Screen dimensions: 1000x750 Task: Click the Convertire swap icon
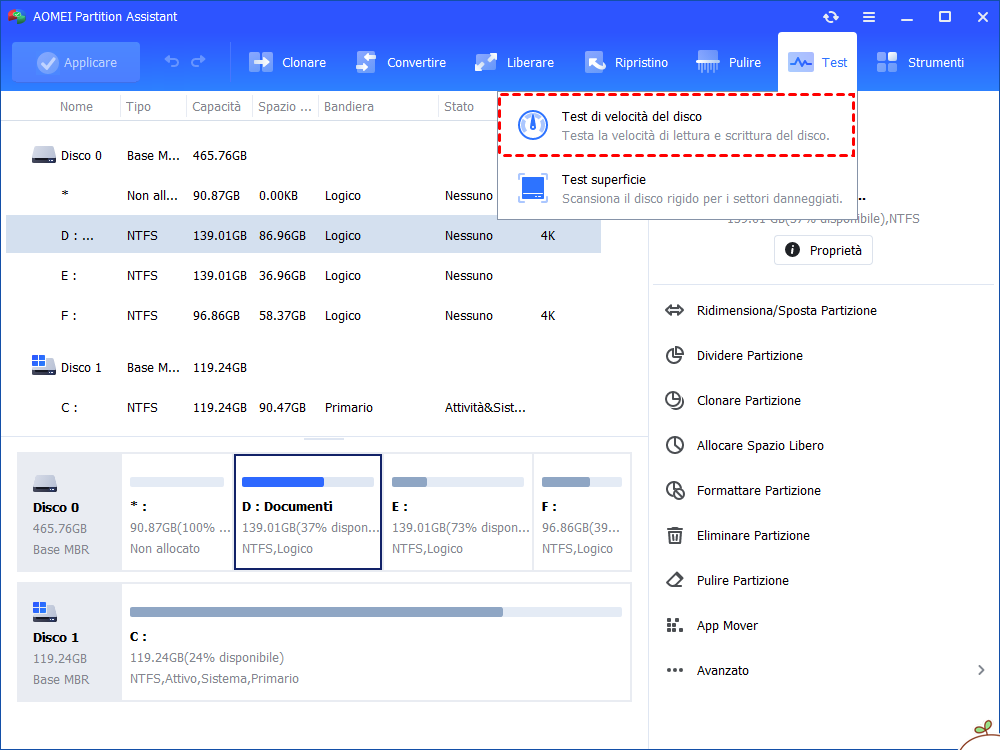tap(365, 62)
